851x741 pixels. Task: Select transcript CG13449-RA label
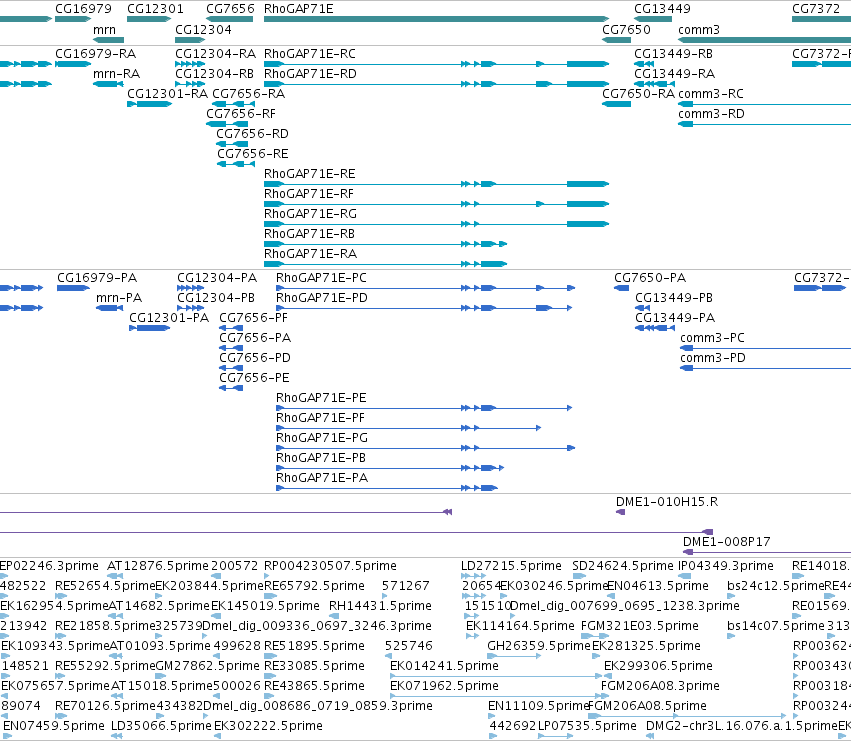pyautogui.click(x=675, y=73)
